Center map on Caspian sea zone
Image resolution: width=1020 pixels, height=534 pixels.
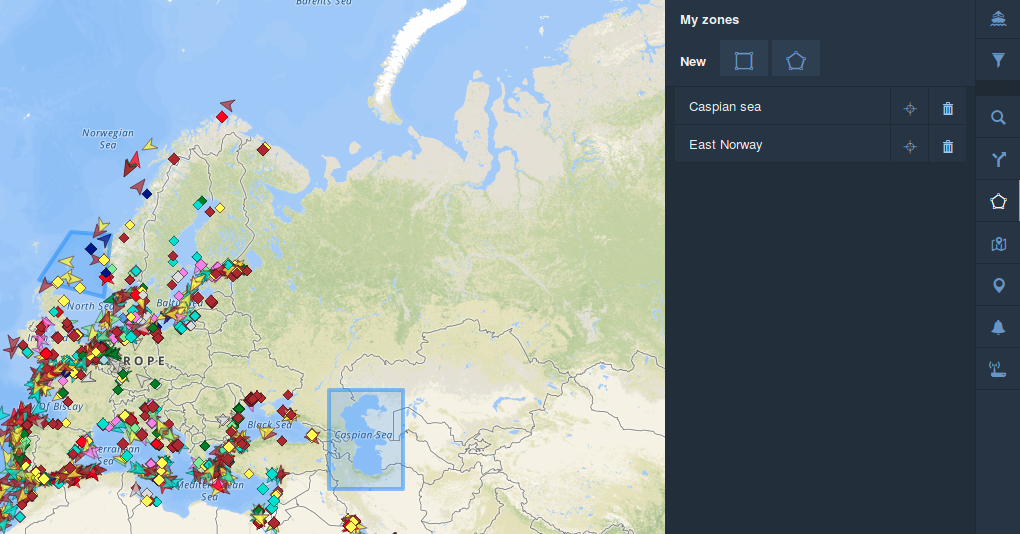[909, 109]
